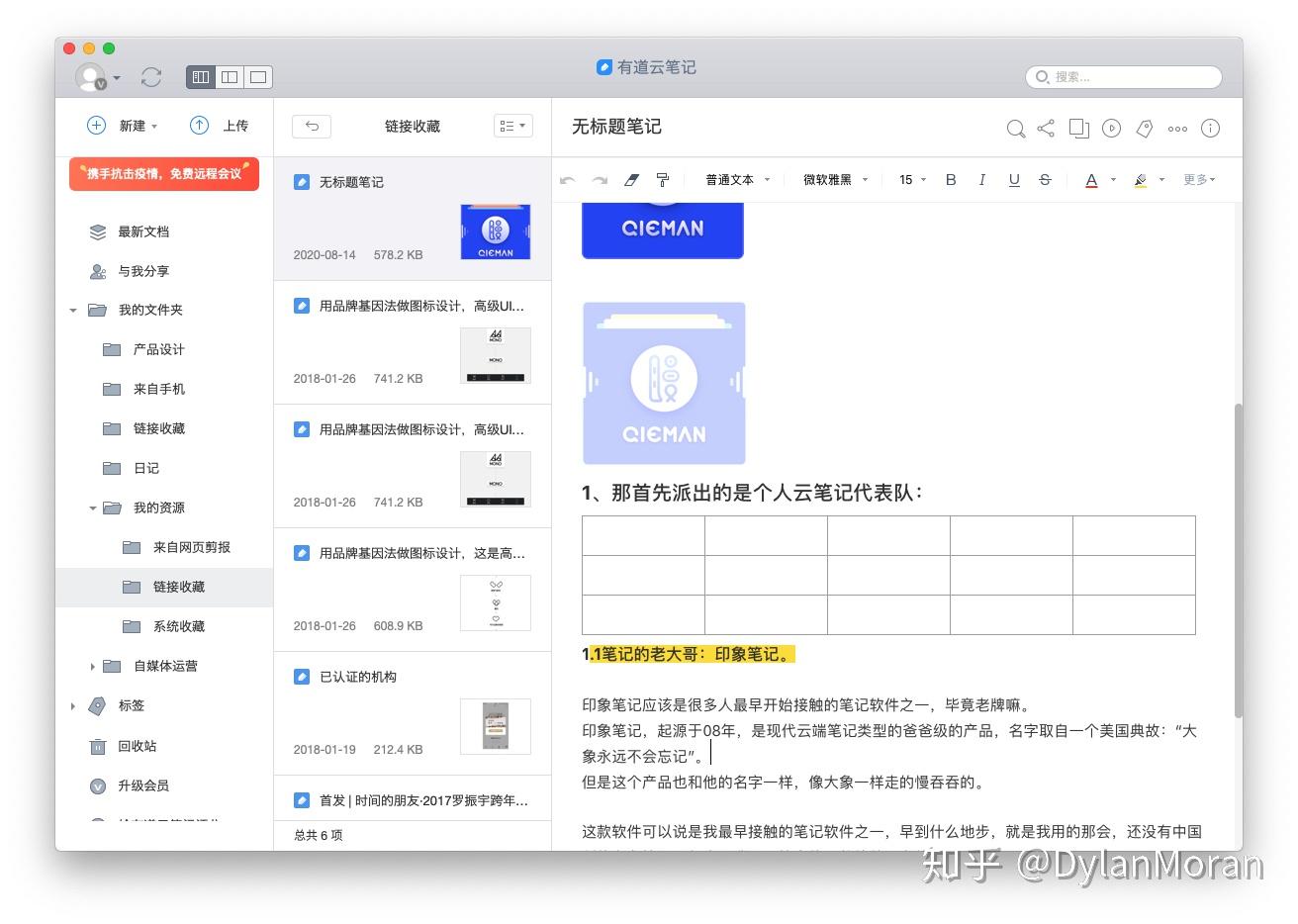The image size is (1298, 924).
Task: Open the highlight color dropdown arrow
Action: [x=1161, y=180]
